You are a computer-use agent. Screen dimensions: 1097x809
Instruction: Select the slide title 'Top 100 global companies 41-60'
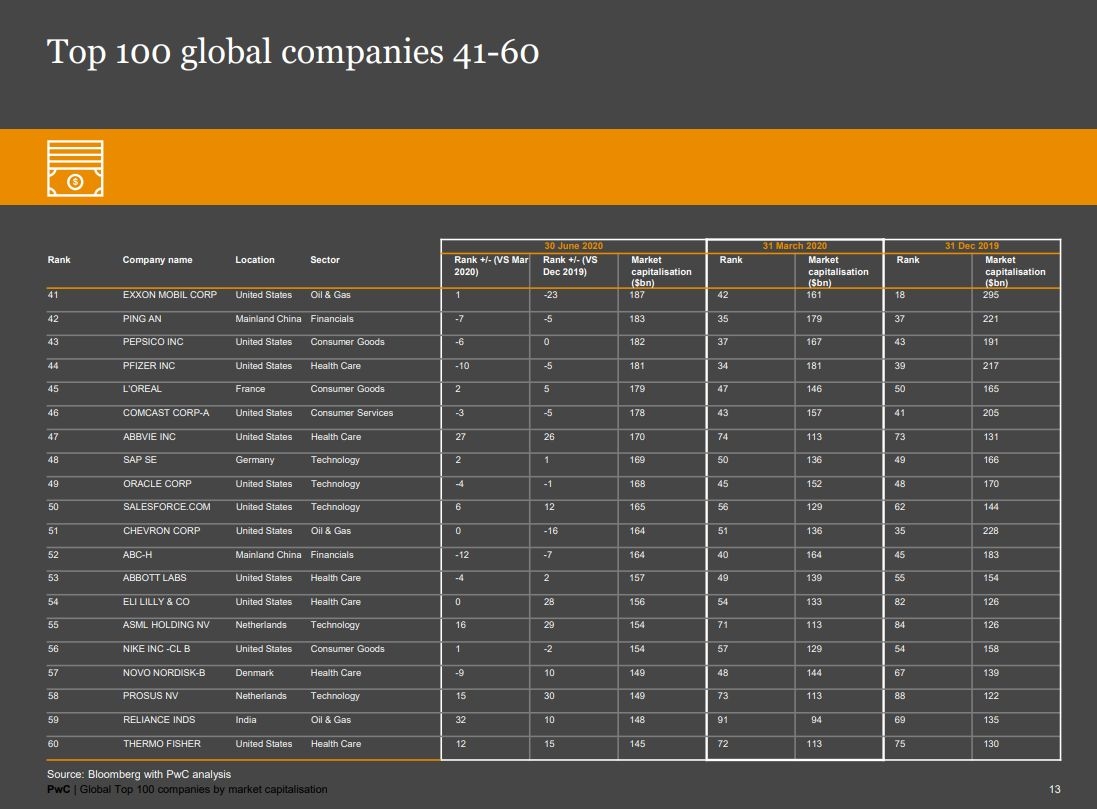point(292,52)
